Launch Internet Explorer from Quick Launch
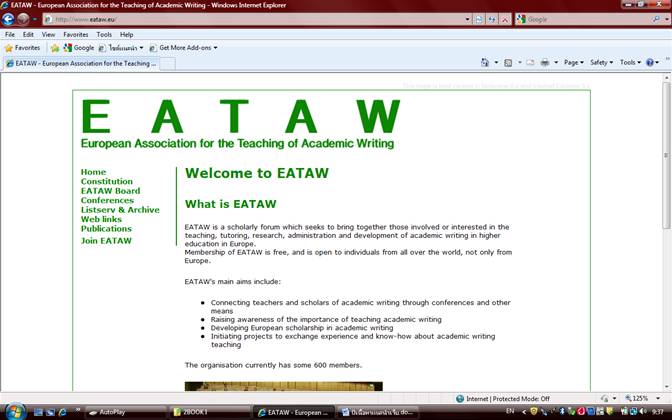This screenshot has height=420, width=672. click(63, 412)
